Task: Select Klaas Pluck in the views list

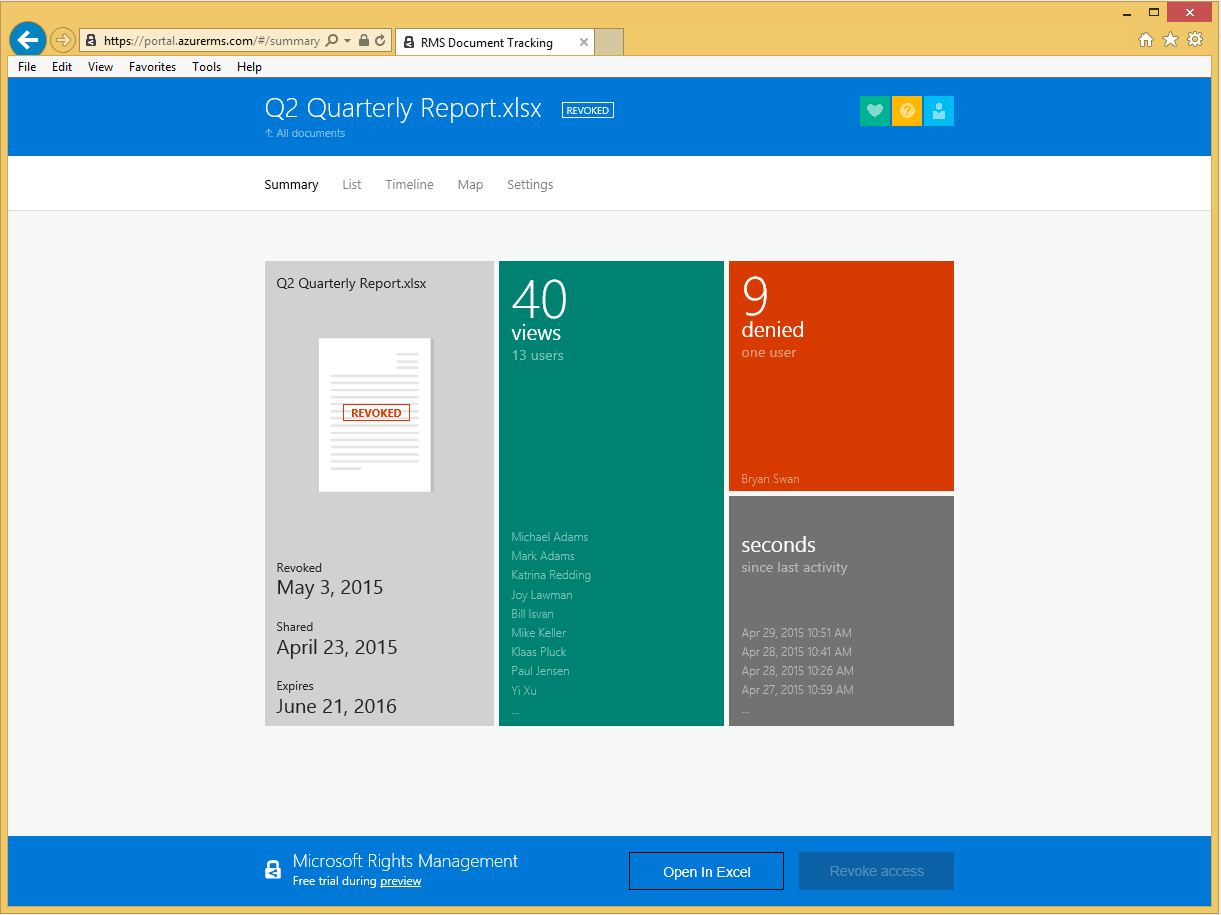Action: 538,652
